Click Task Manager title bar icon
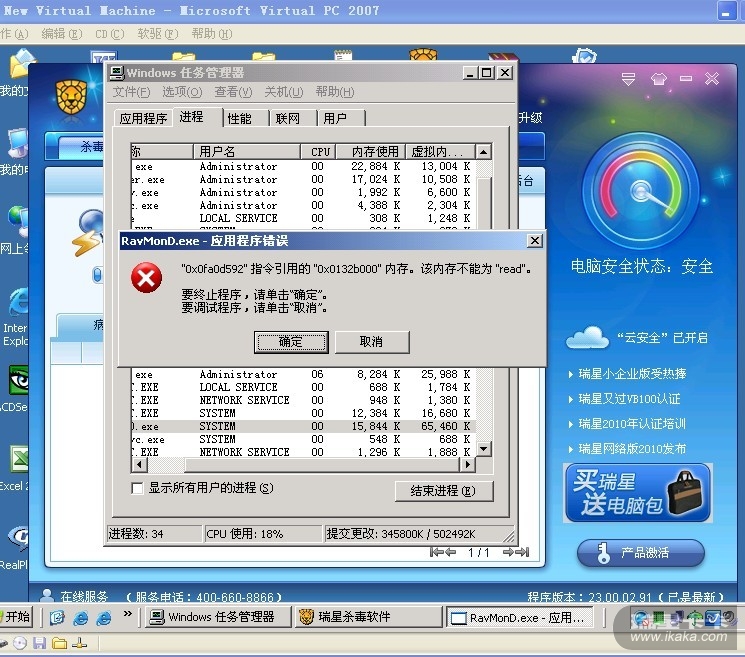745x657 pixels. [116, 73]
